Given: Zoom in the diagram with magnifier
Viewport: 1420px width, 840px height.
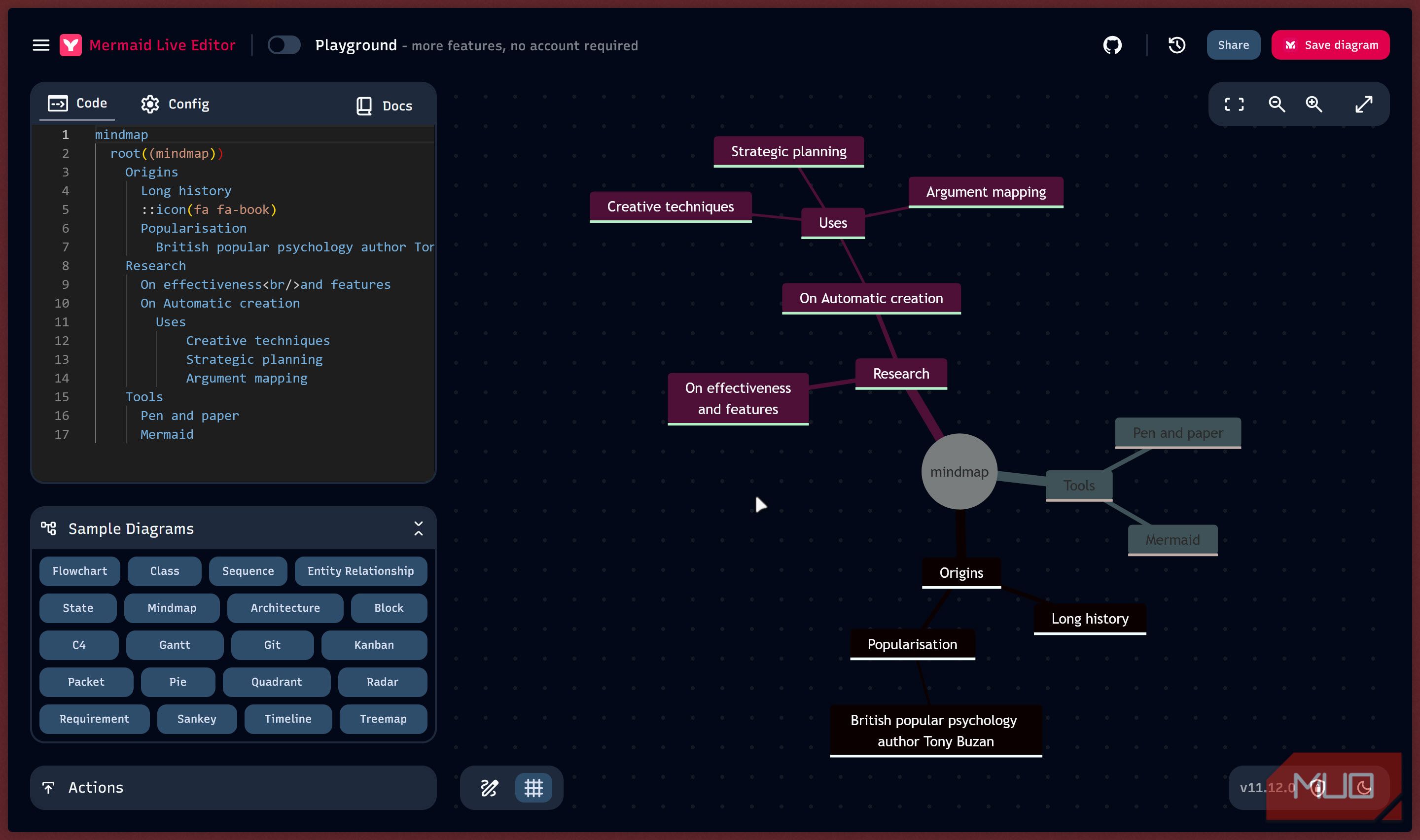Looking at the screenshot, I should tap(1313, 104).
